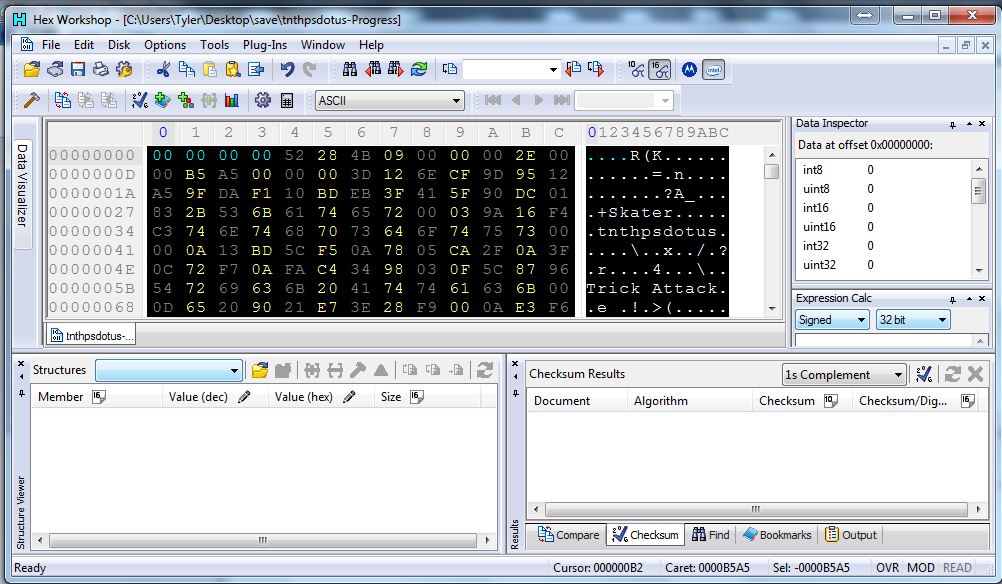Toggle Intel byte order button
Viewport: 1002px width, 584px height.
point(713,69)
